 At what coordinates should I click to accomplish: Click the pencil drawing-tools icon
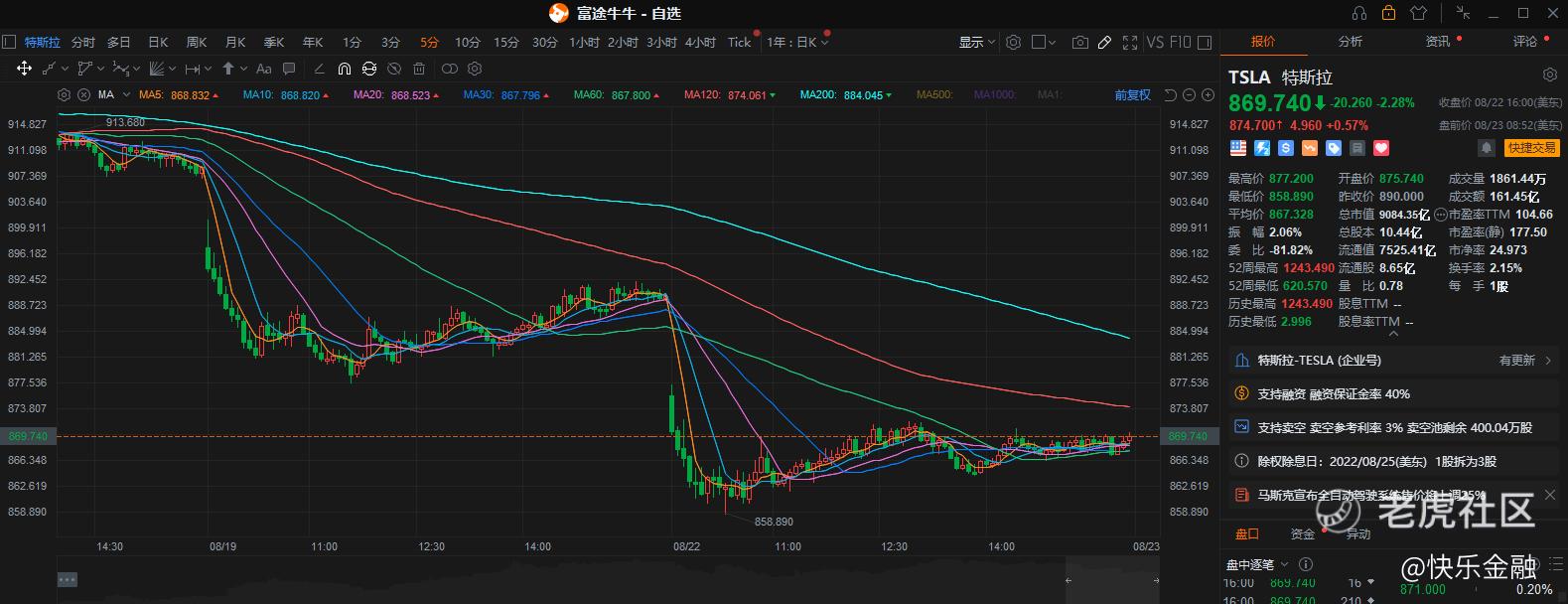click(x=1104, y=42)
